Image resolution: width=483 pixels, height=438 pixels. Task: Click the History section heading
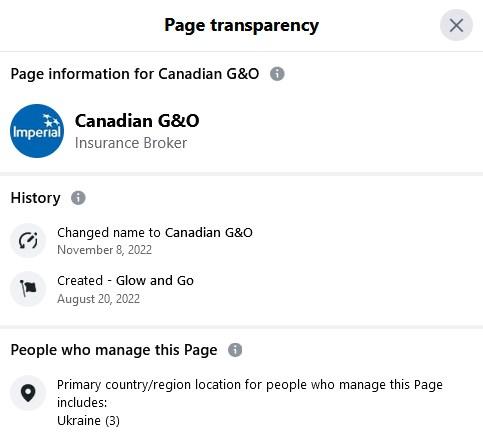pyautogui.click(x=35, y=198)
